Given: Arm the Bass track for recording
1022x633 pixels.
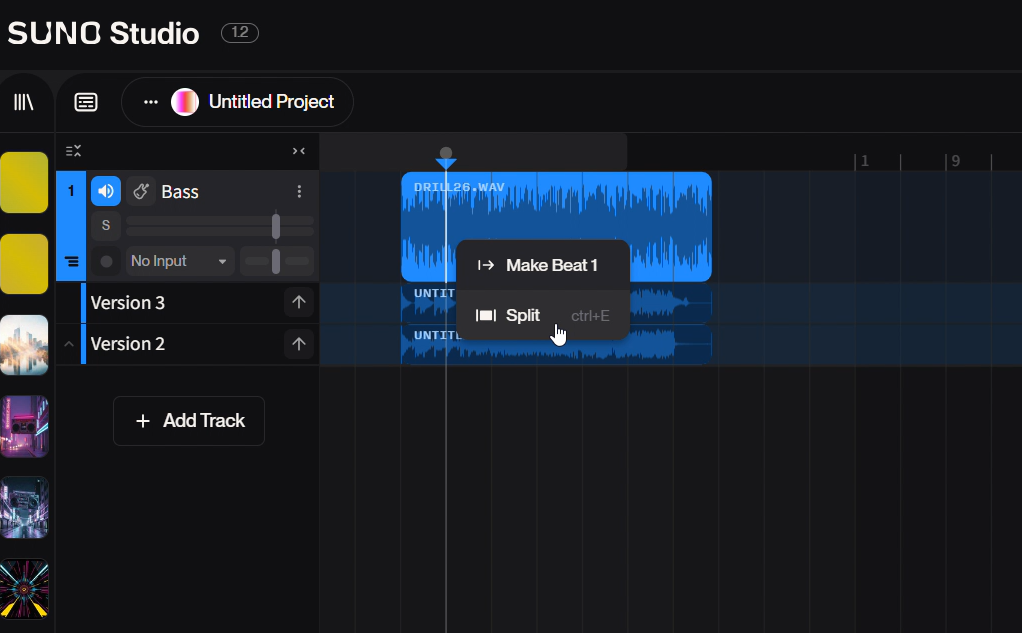Looking at the screenshot, I should 106,261.
